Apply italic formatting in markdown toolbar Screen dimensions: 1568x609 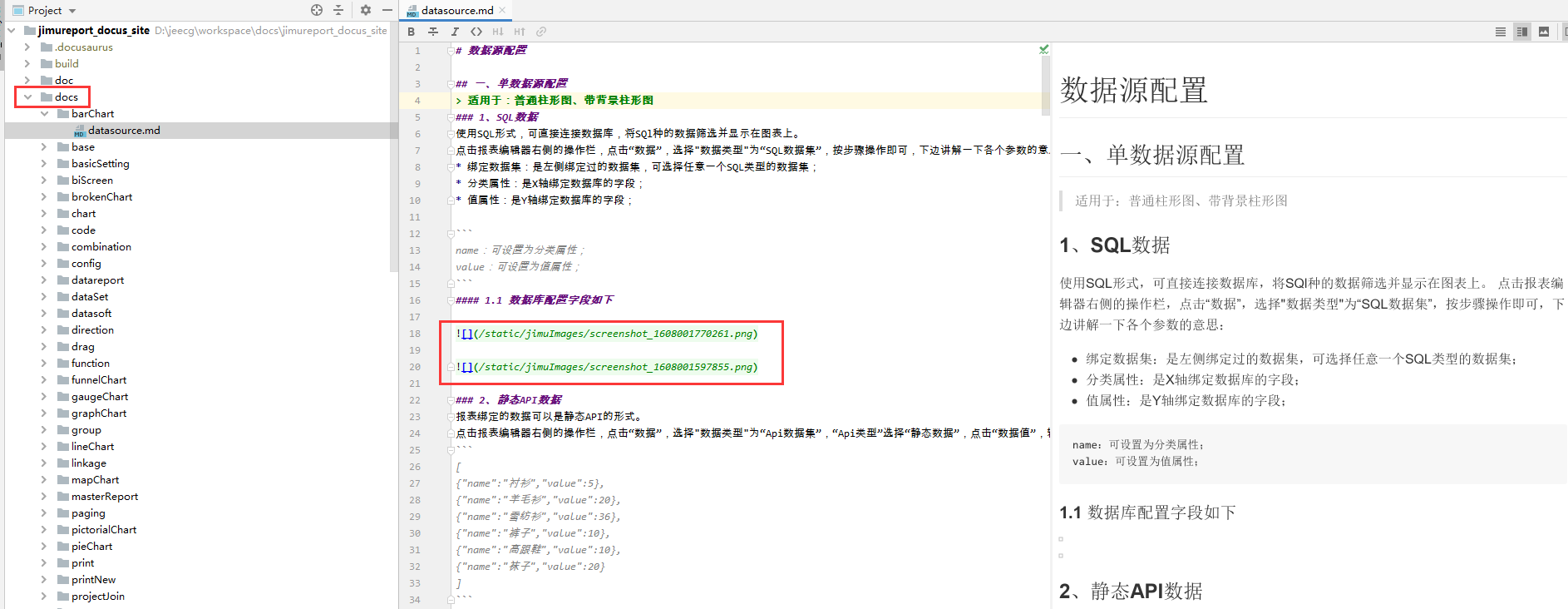(455, 32)
